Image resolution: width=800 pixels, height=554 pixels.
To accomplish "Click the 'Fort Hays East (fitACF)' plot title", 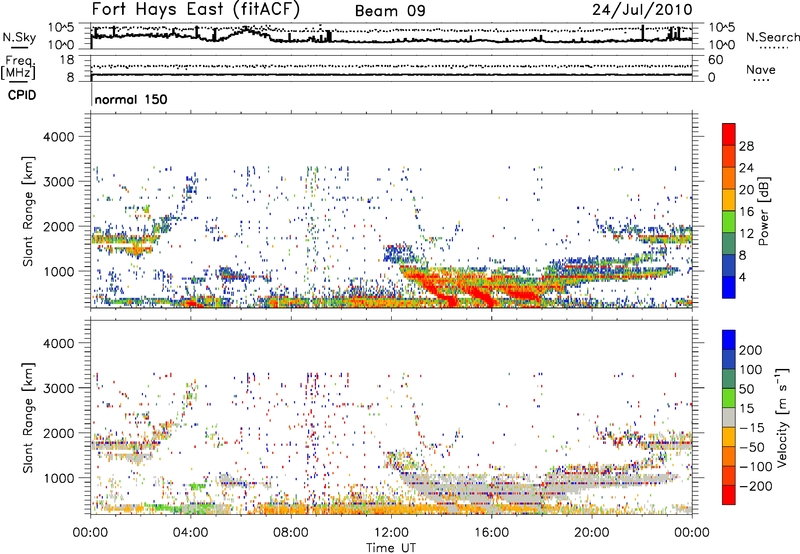I will tap(196, 9).
